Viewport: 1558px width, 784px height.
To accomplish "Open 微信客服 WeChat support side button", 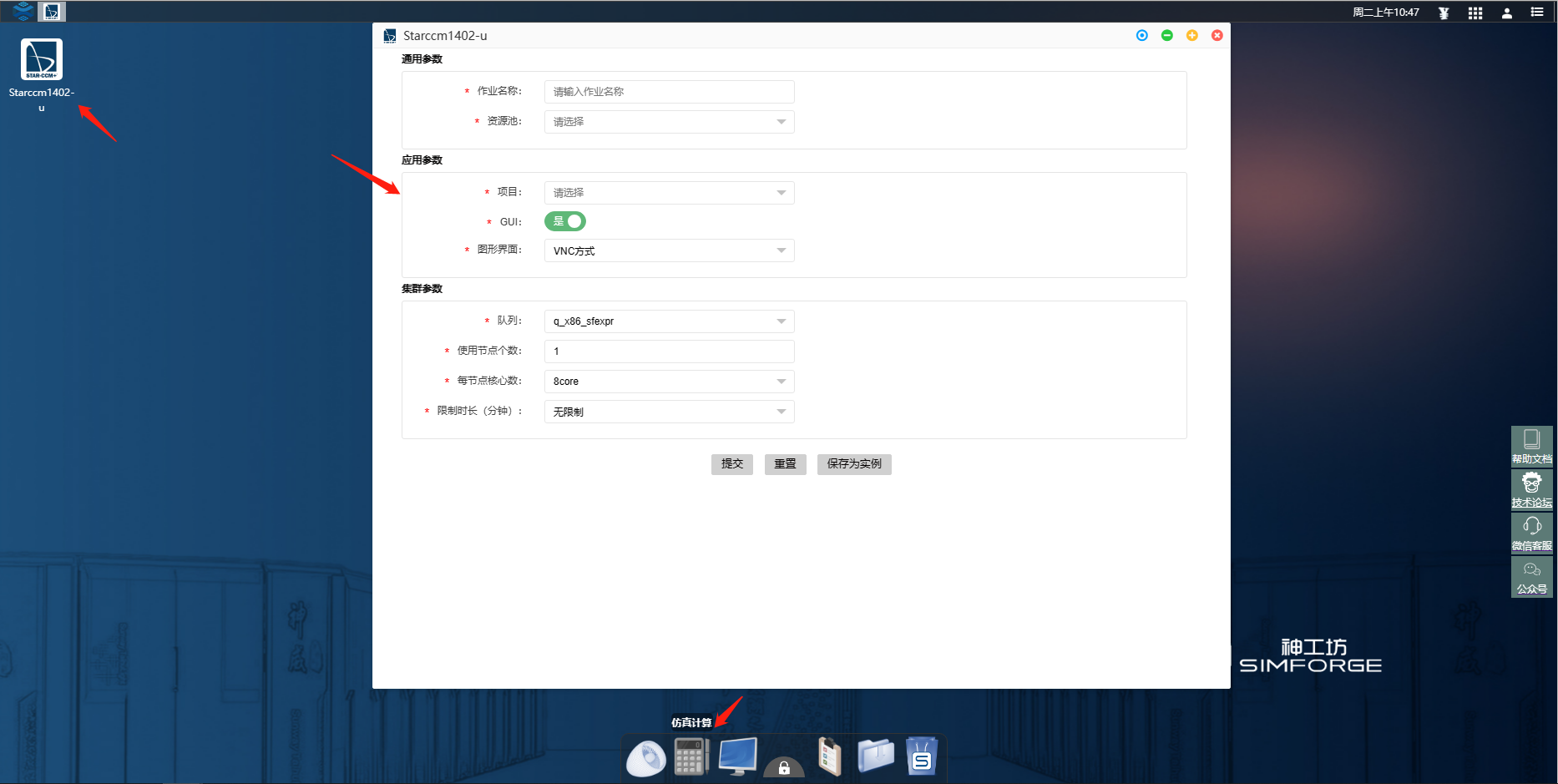I will pos(1532,534).
